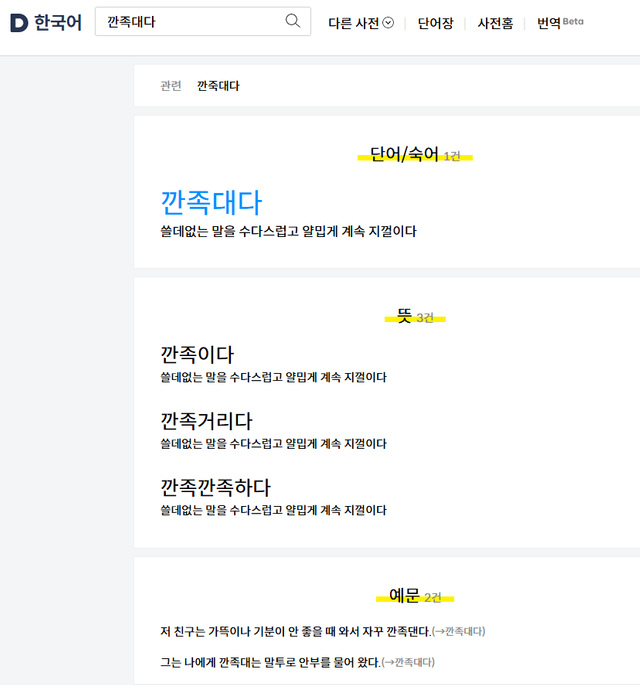Click the definition text under blue 깐족대다

[288, 231]
